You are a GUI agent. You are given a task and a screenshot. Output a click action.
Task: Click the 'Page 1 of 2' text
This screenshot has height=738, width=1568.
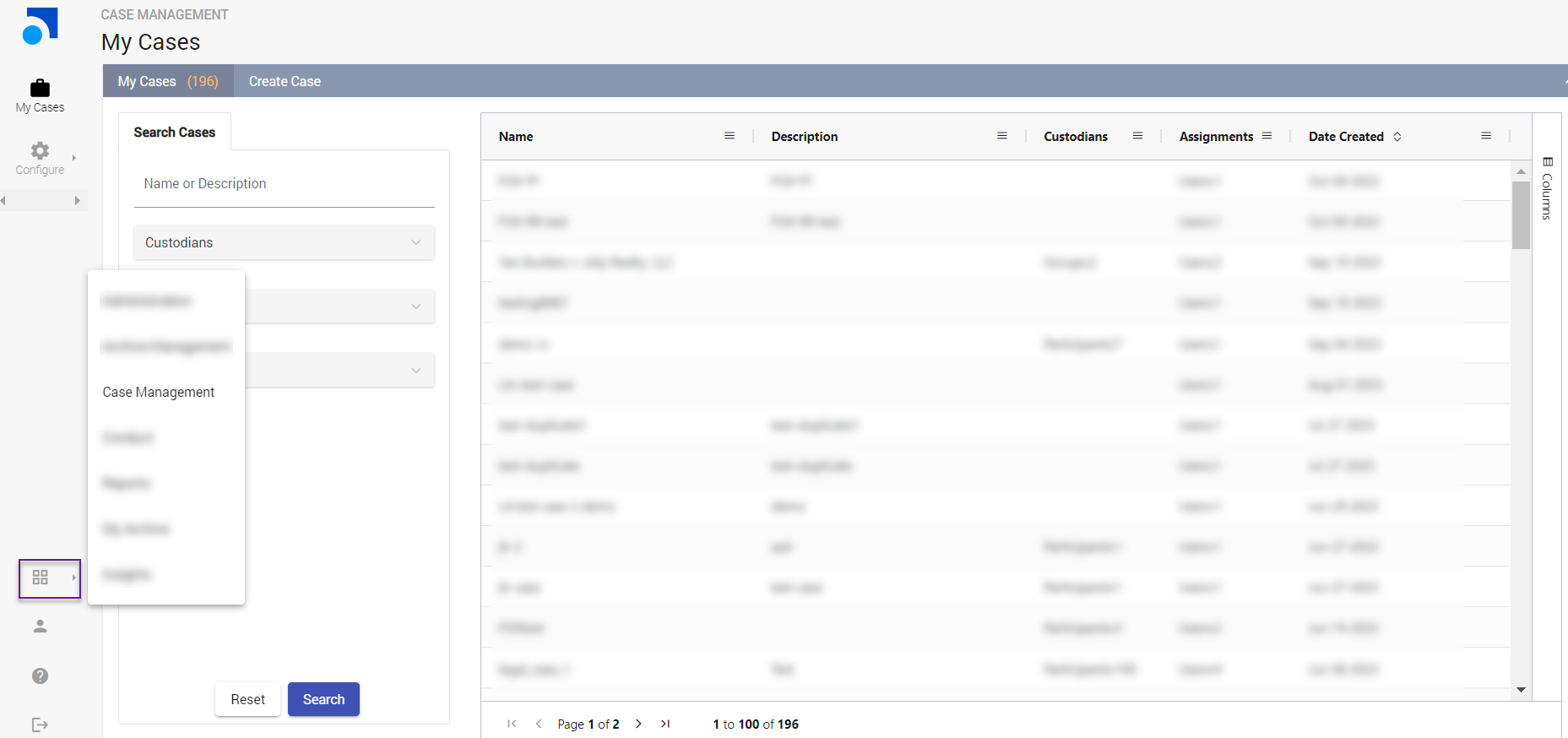tap(589, 724)
